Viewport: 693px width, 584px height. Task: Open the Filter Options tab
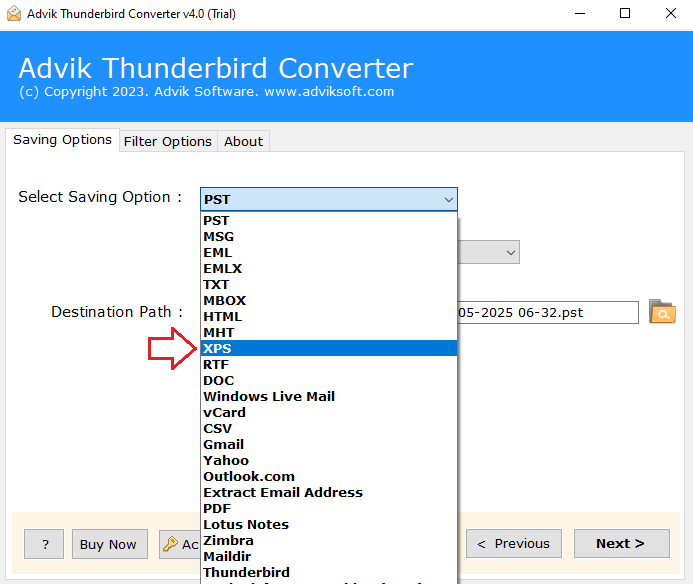point(168,141)
